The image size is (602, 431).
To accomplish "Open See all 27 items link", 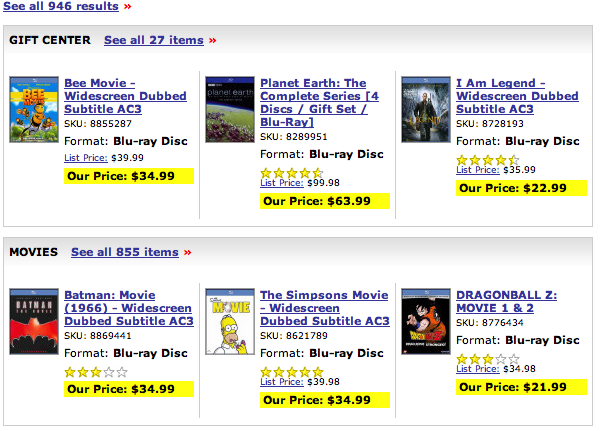I will 153,40.
